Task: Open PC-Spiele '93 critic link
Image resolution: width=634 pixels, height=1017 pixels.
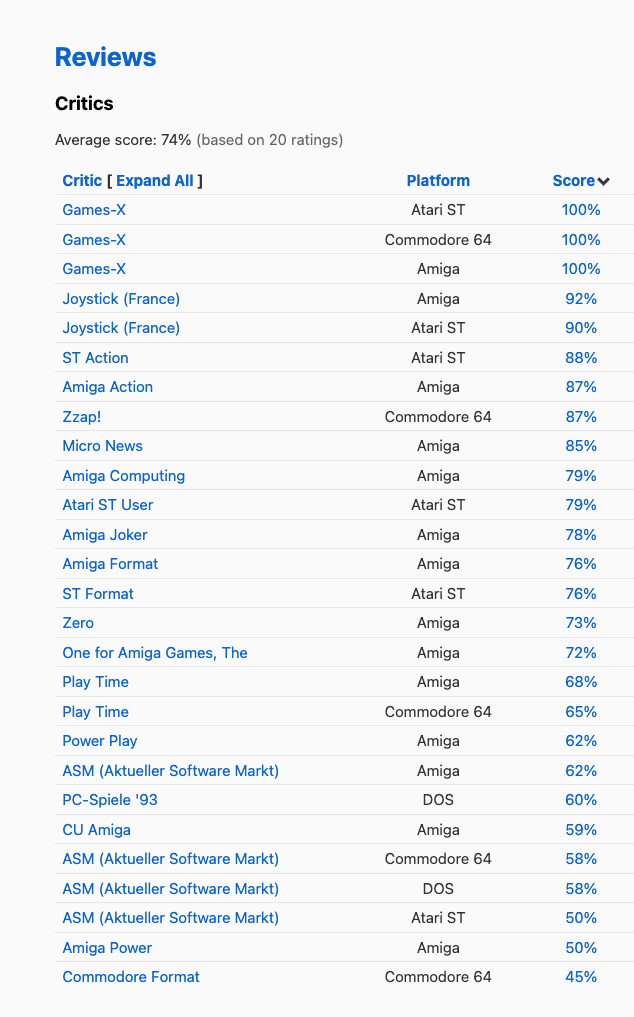Action: pos(110,800)
